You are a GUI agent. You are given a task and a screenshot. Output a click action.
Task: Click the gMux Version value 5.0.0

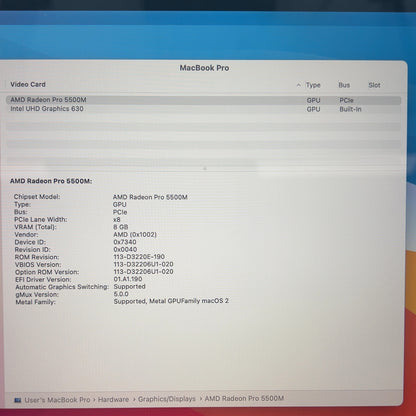[121, 294]
